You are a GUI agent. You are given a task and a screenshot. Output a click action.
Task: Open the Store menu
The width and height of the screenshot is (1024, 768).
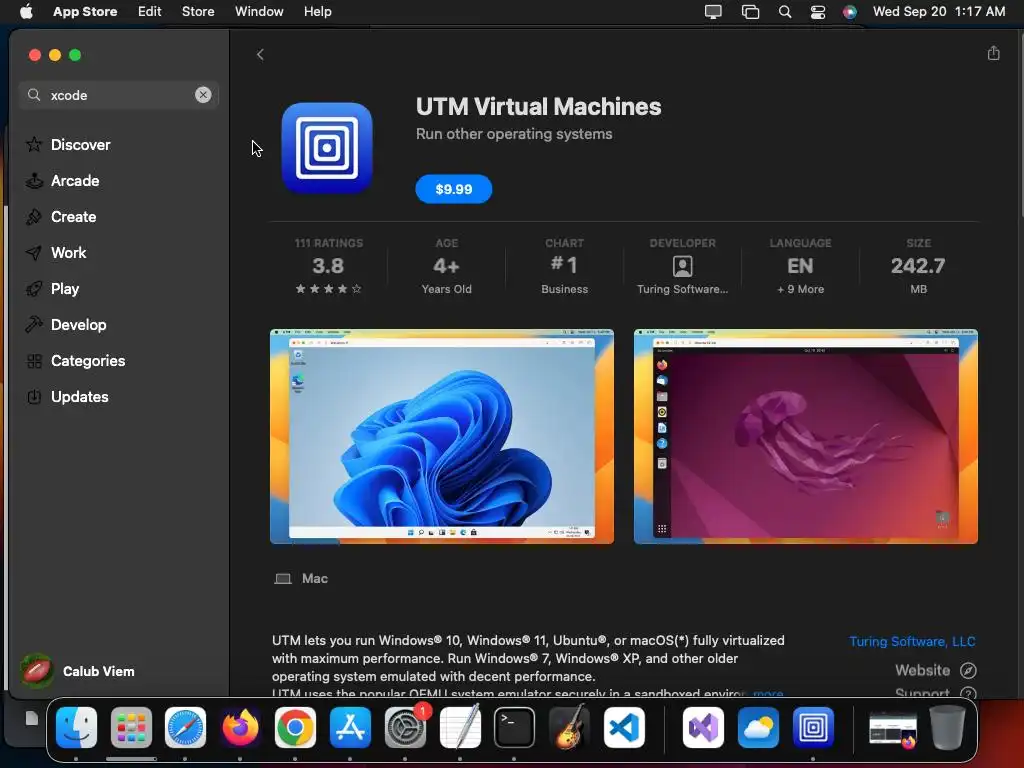point(198,12)
